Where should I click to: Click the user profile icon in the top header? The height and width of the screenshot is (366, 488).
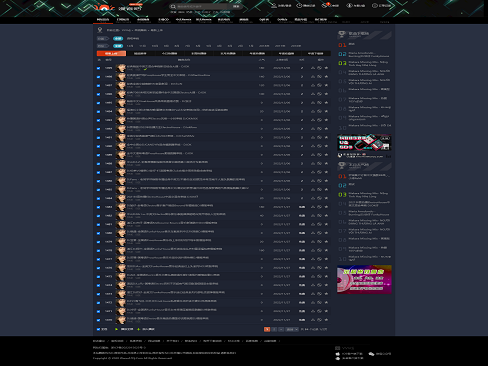tap(274, 5)
